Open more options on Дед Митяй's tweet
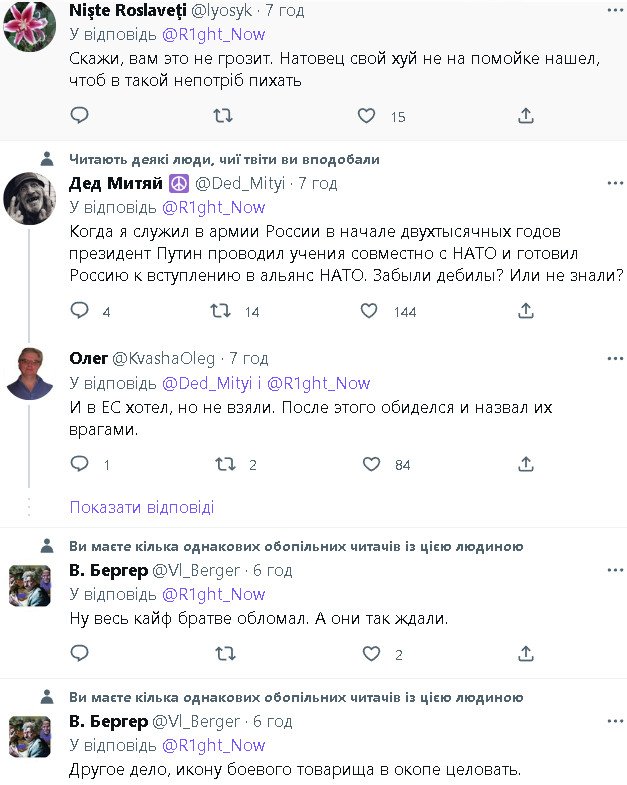The image size is (627, 785). pyautogui.click(x=611, y=183)
